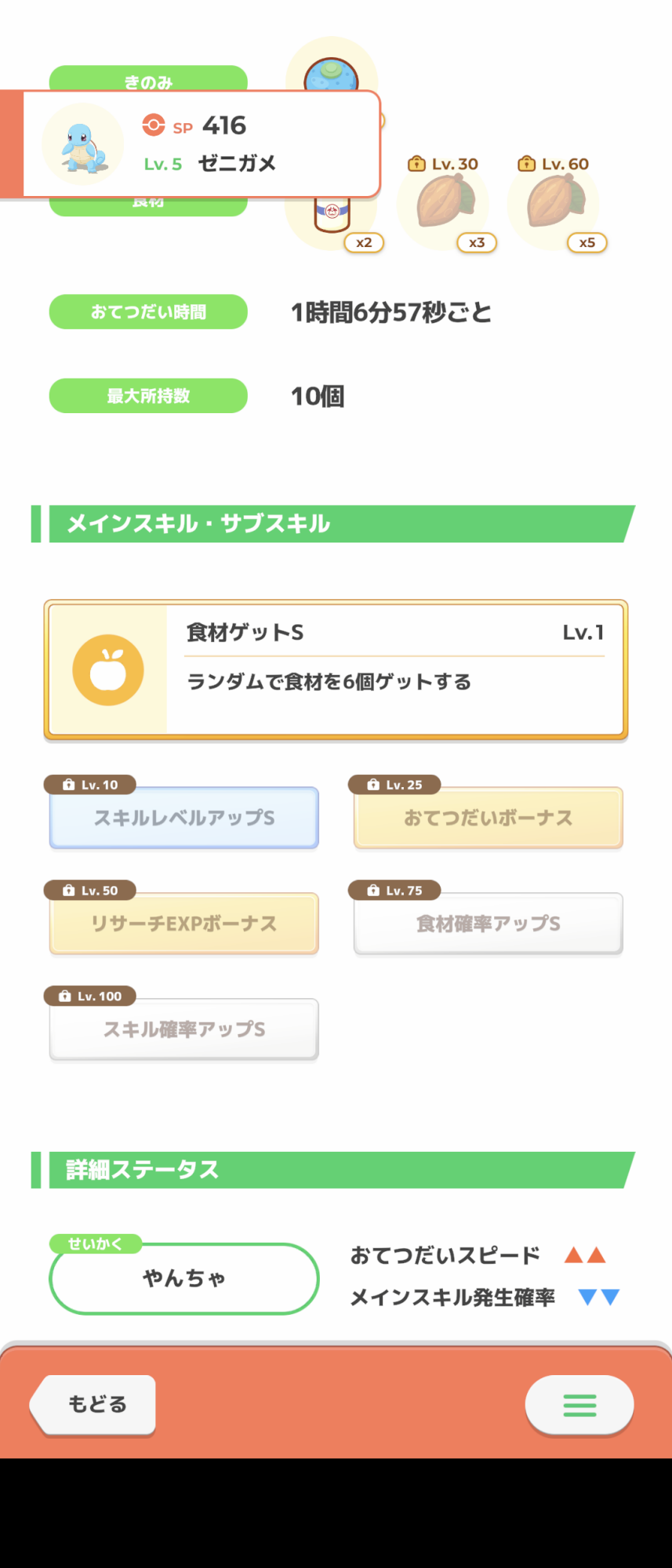Viewport: 672px width, 1568px height.
Task: Tap the orange up-arrows beside おてつだいスピード
Action: [585, 1255]
